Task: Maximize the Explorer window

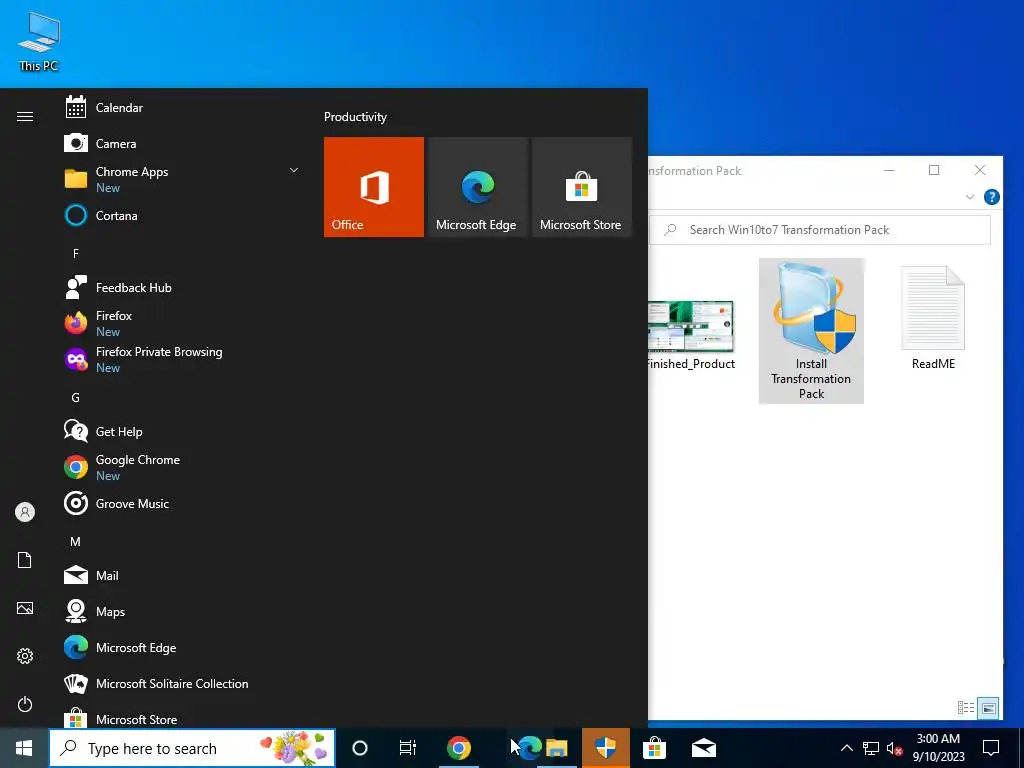Action: coord(934,170)
